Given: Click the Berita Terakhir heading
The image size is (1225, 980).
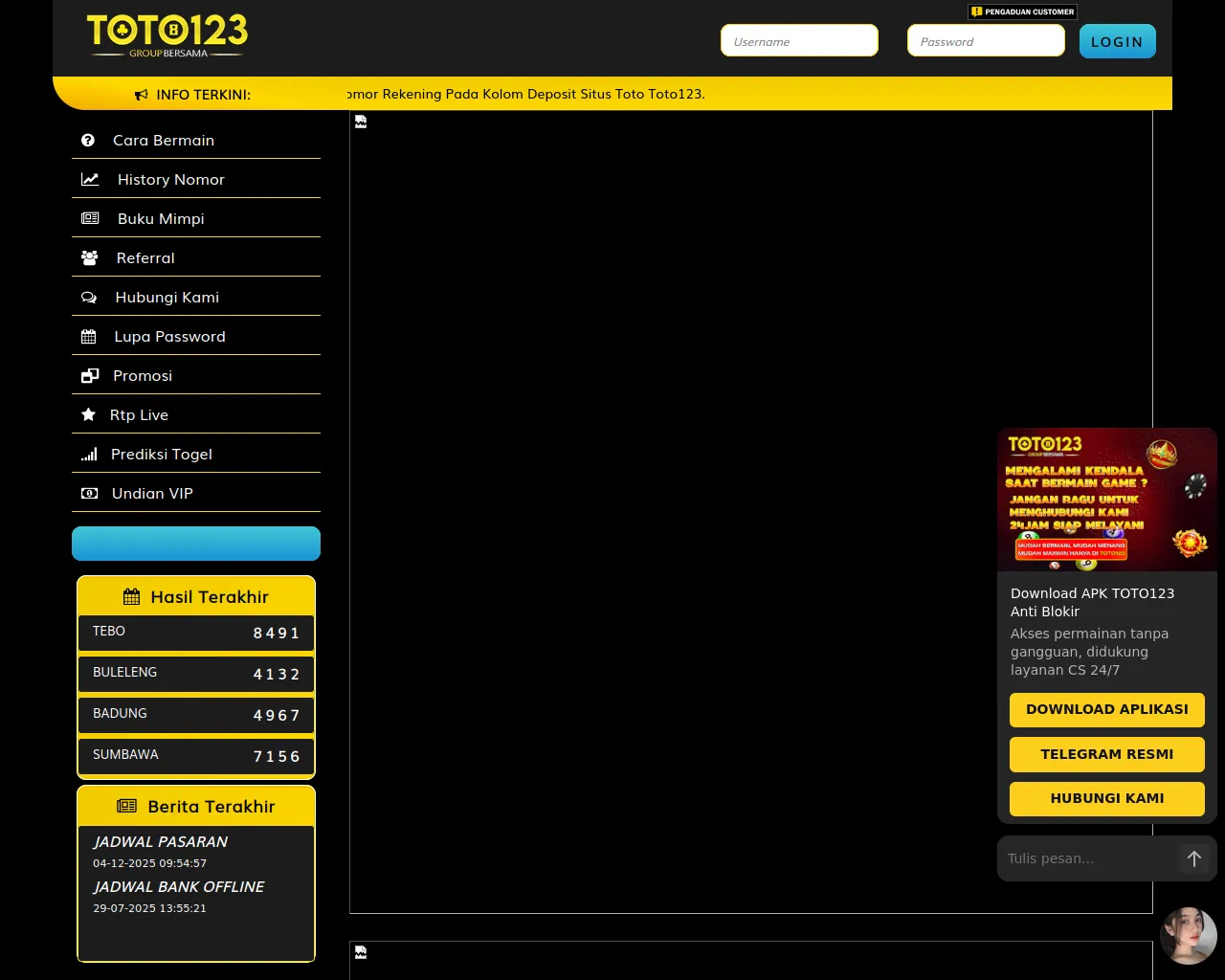Looking at the screenshot, I should point(212,807).
